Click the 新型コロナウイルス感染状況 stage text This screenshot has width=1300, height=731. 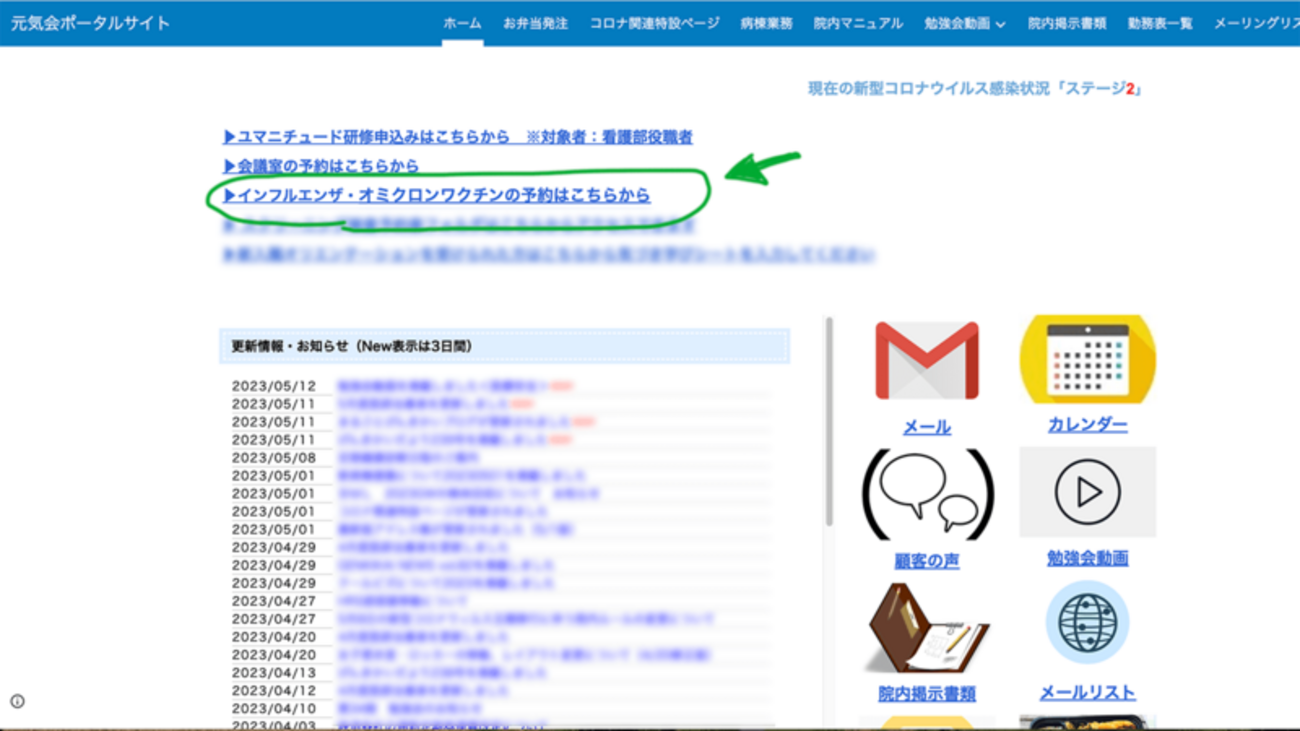coord(975,89)
